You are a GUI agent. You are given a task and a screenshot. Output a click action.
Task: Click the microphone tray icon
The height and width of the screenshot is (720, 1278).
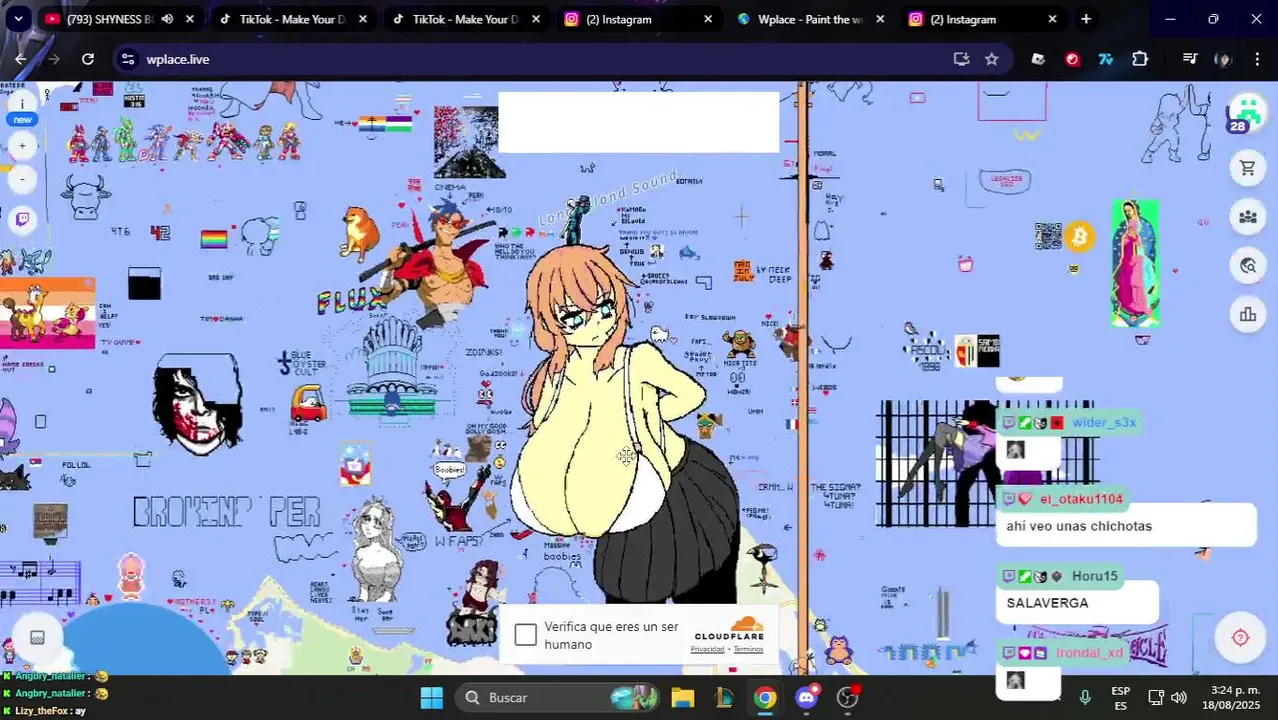point(1085,698)
